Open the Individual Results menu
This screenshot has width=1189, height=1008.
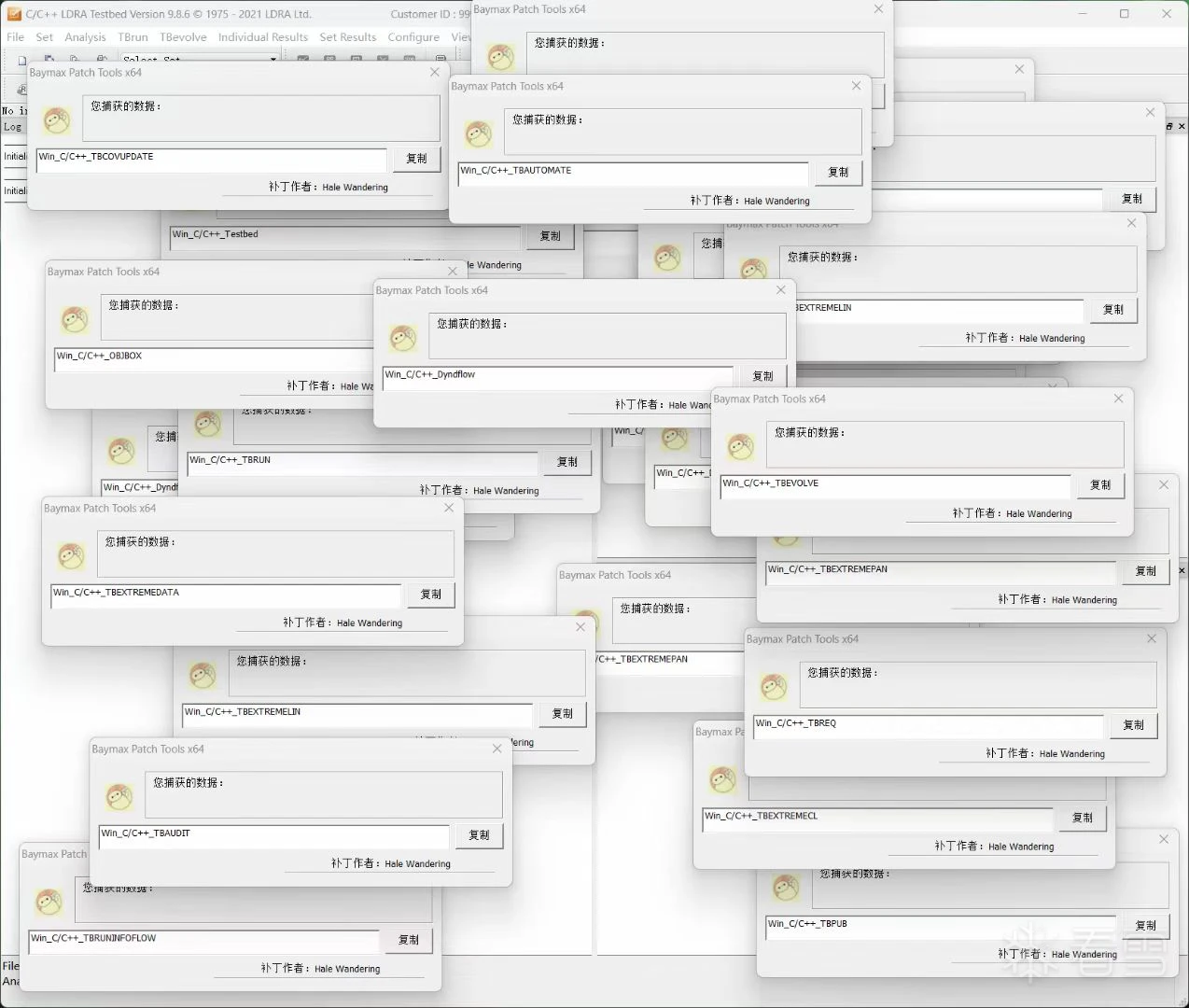coord(263,37)
